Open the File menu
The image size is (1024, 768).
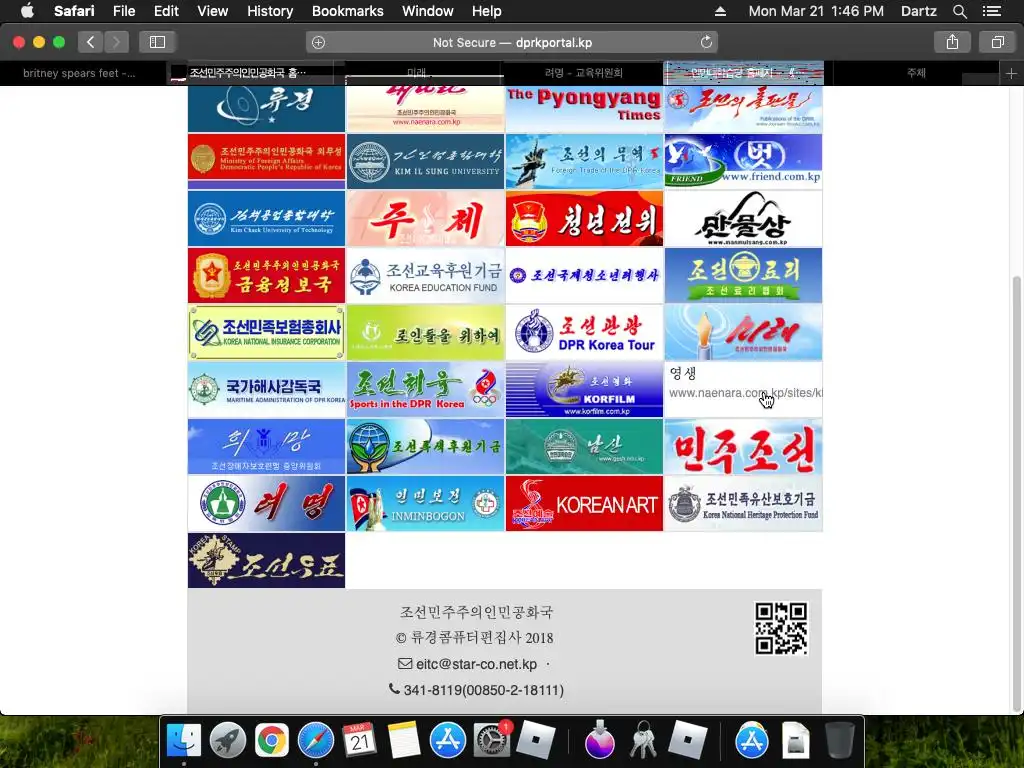click(x=123, y=11)
